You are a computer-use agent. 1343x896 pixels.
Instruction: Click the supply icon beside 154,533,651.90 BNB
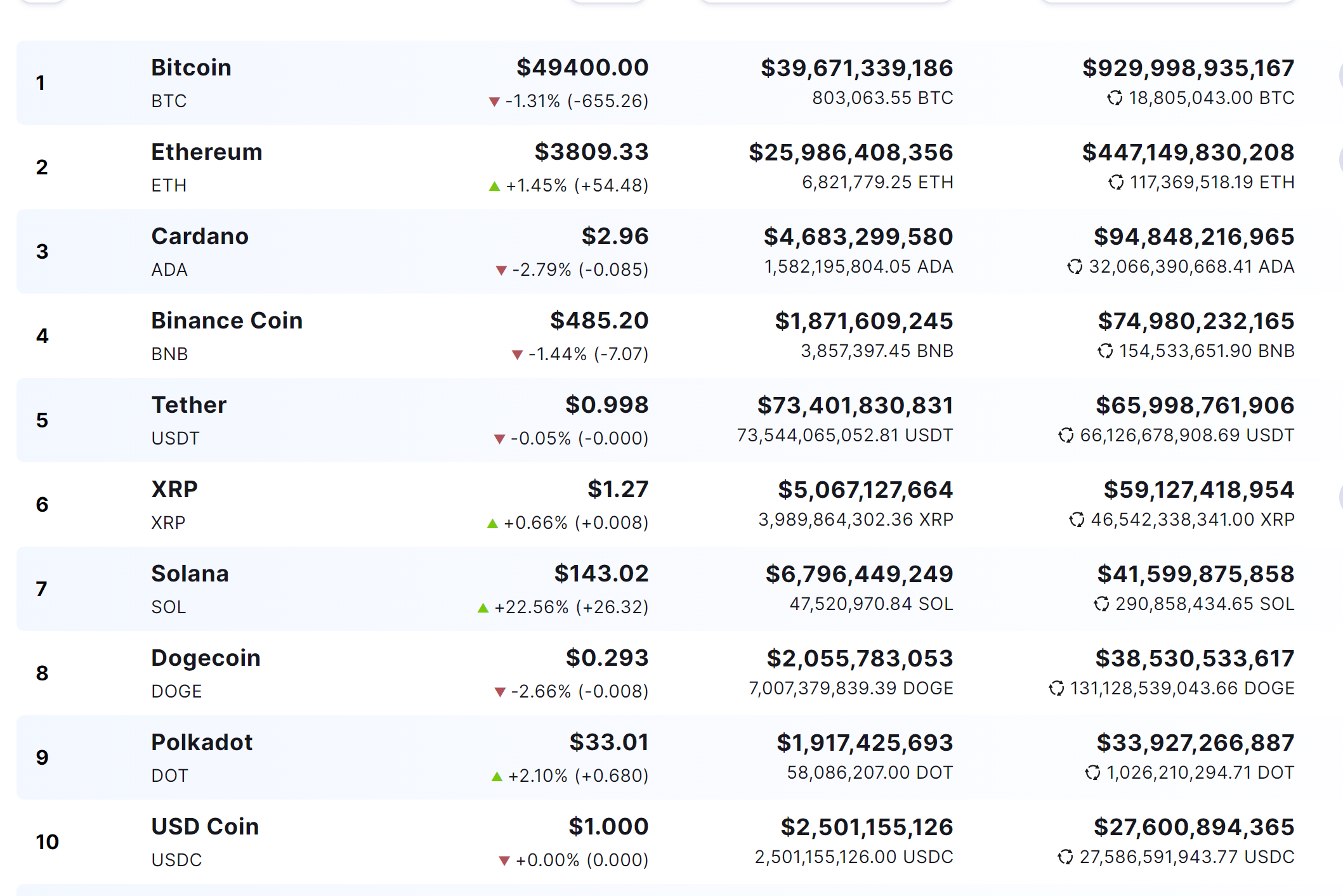1105,351
